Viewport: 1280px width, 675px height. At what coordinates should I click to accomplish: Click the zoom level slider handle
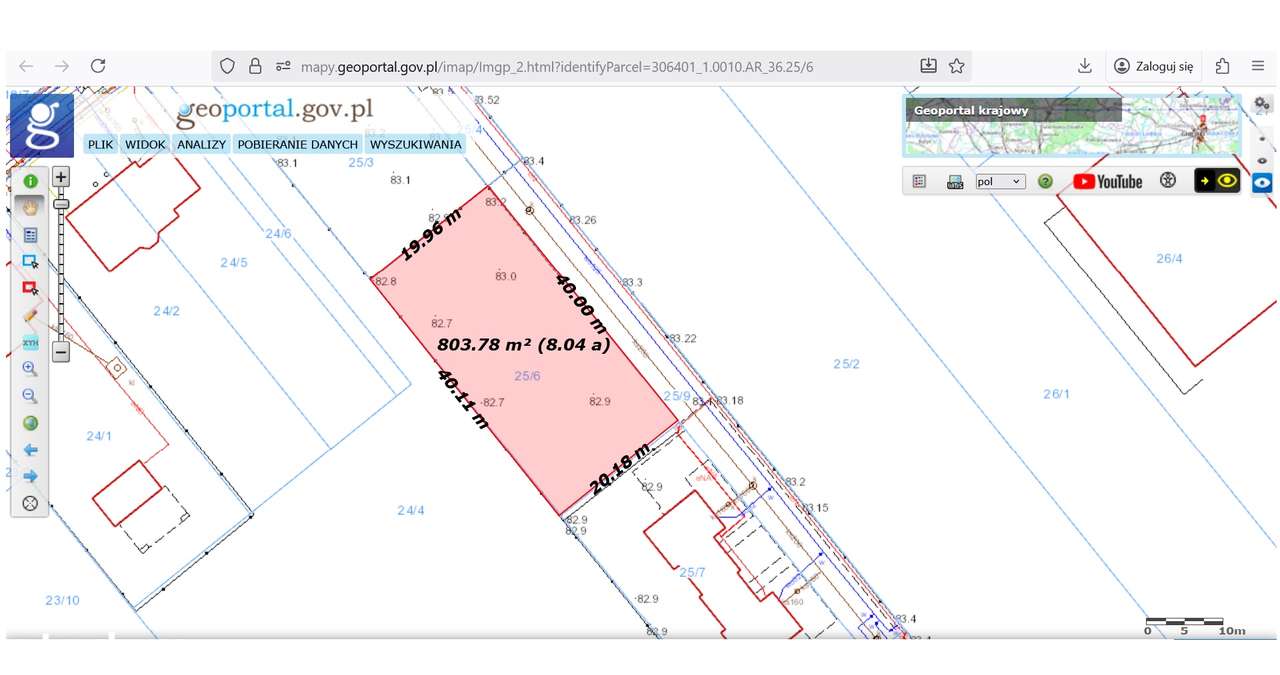click(x=61, y=203)
